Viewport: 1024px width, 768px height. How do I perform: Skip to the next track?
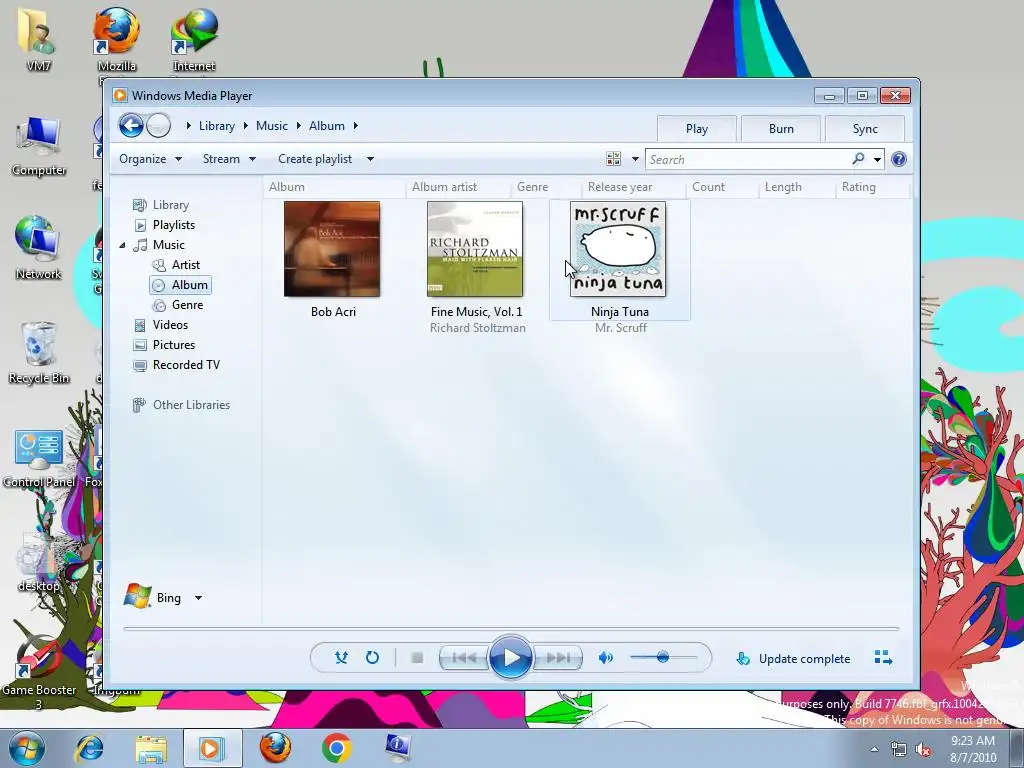point(558,658)
